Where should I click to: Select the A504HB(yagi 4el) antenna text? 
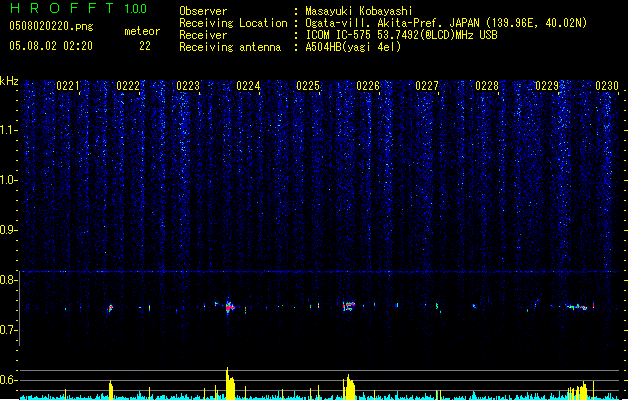pos(353,47)
